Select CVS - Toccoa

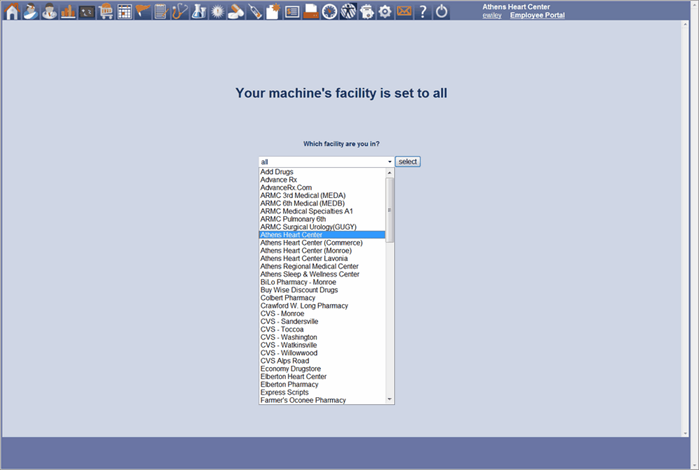[x=322, y=330]
